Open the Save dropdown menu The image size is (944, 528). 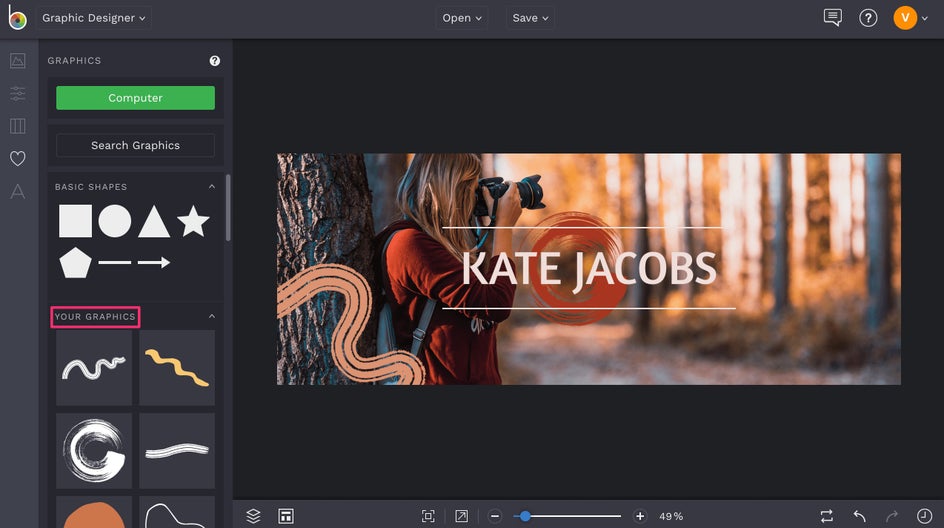(x=531, y=18)
